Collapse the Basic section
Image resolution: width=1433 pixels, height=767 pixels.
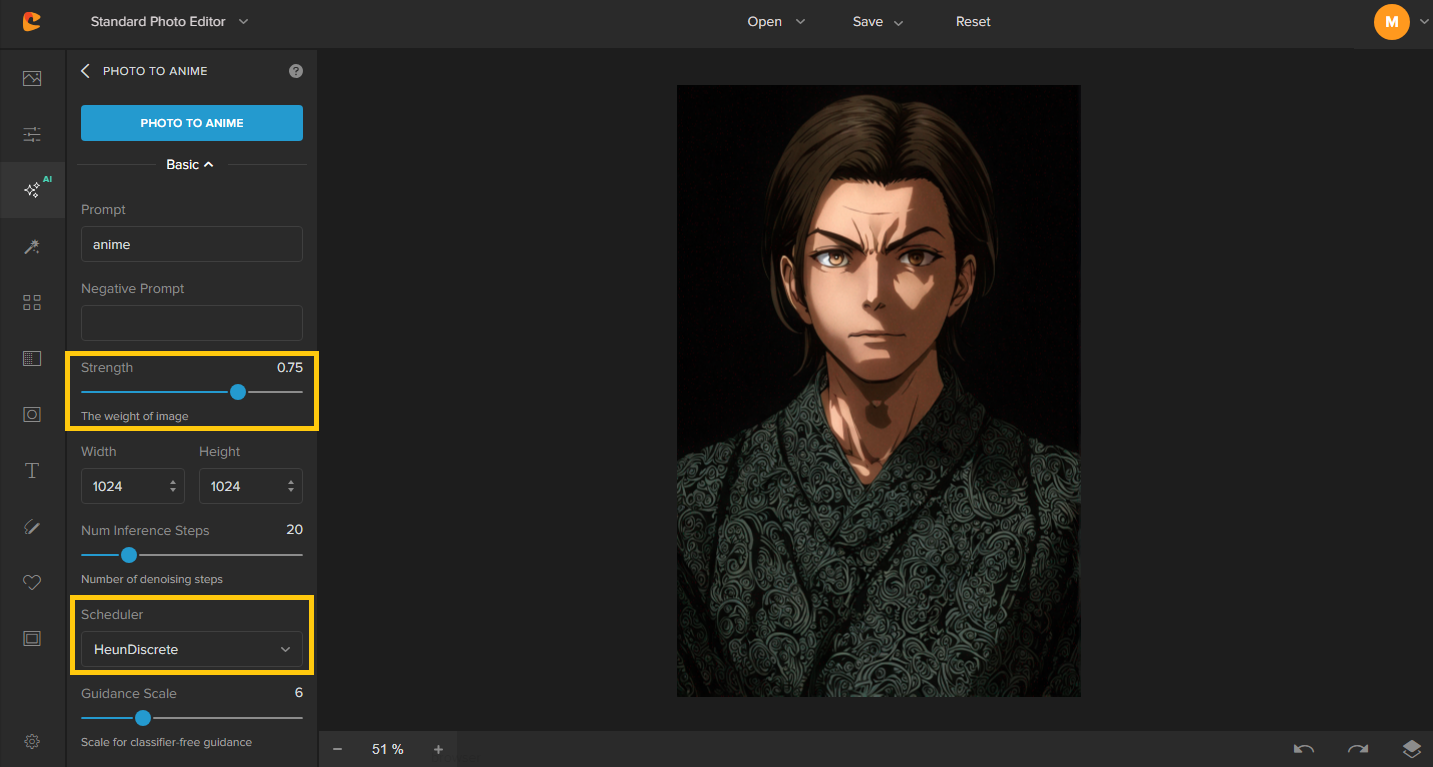[190, 164]
